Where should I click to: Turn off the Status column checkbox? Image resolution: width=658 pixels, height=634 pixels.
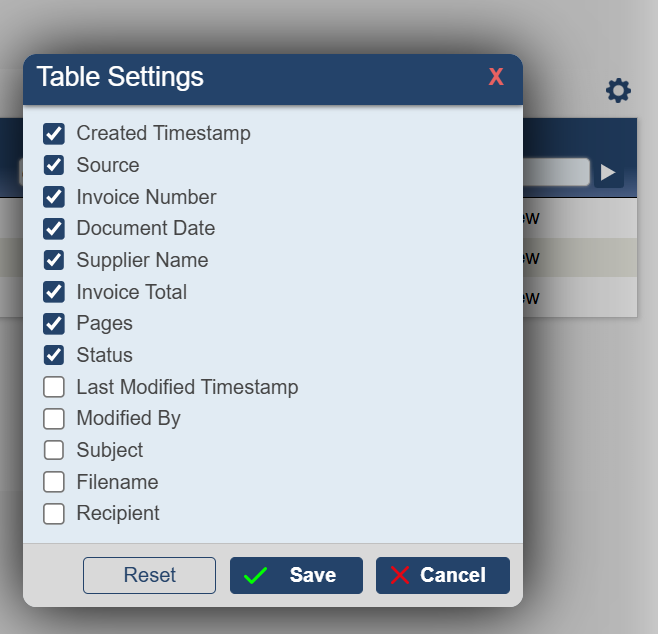tap(54, 355)
